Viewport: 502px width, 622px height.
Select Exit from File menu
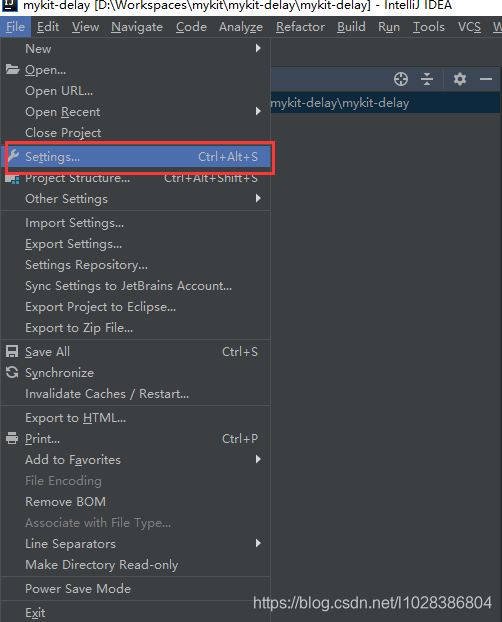pos(136,612)
